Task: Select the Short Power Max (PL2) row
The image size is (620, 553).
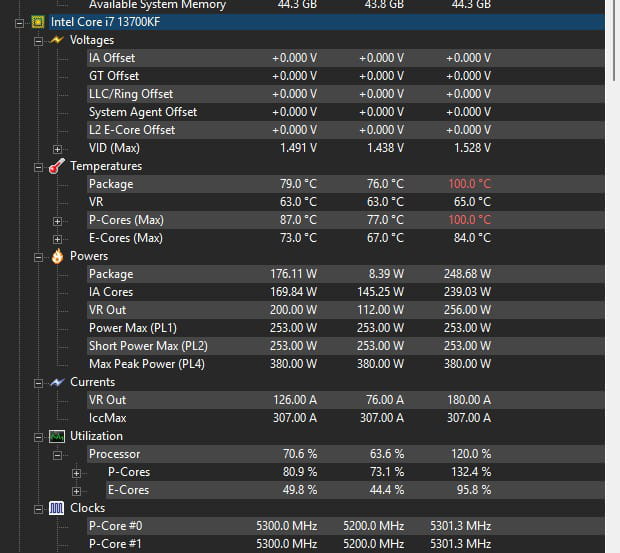Action: [346, 346]
